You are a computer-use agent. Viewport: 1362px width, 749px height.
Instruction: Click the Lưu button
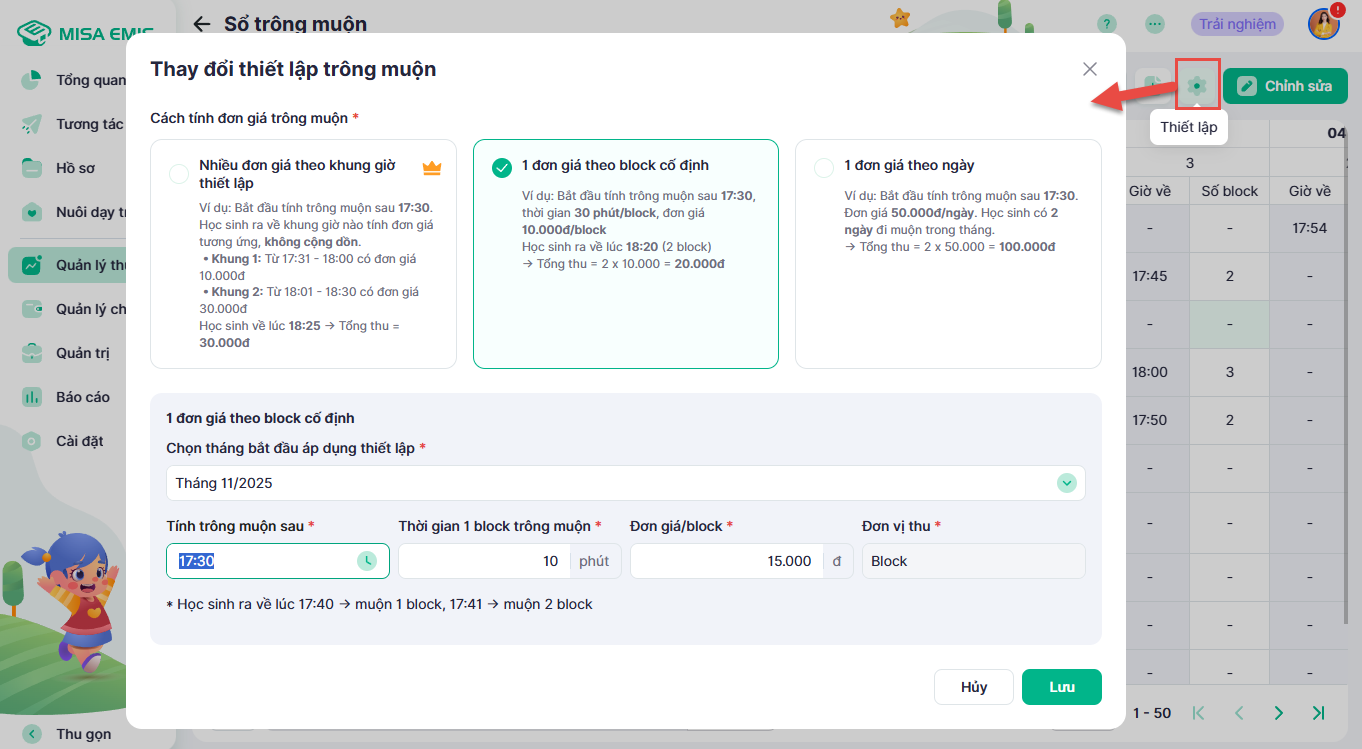point(1061,687)
